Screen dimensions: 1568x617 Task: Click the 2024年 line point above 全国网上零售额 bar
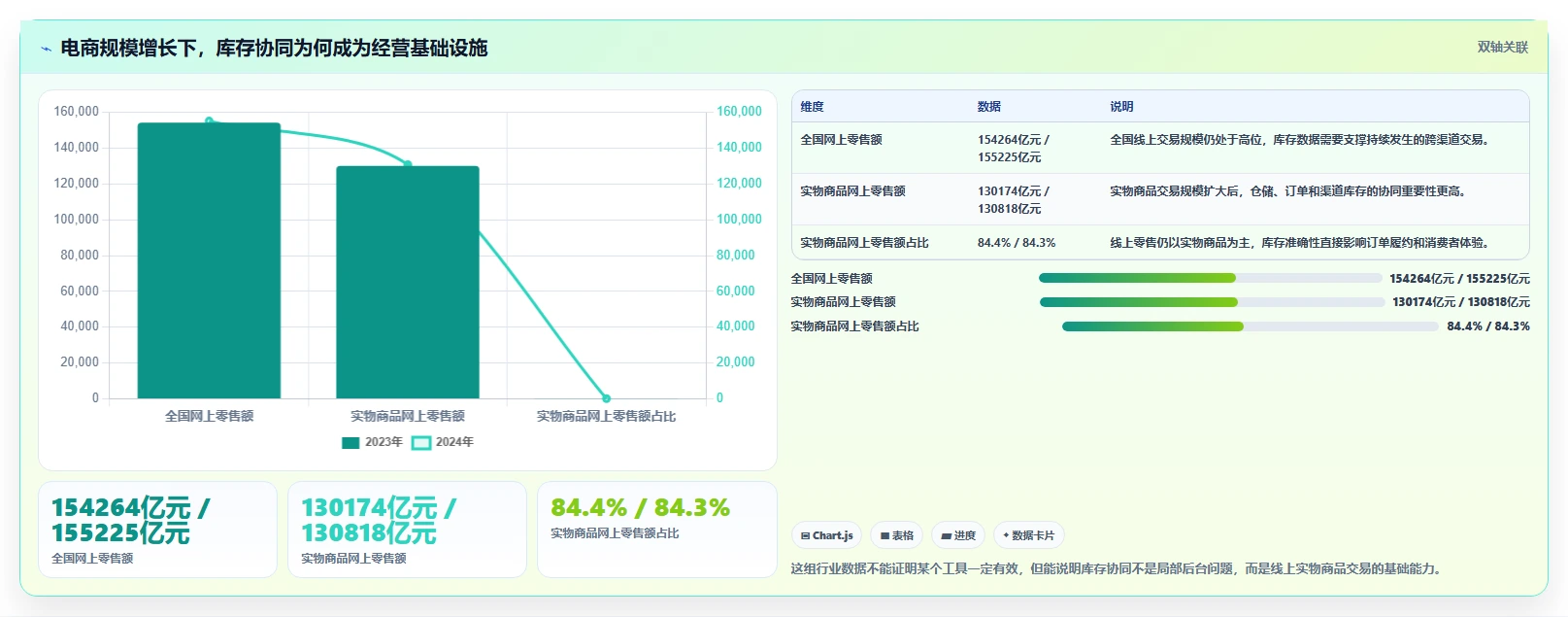pos(209,121)
